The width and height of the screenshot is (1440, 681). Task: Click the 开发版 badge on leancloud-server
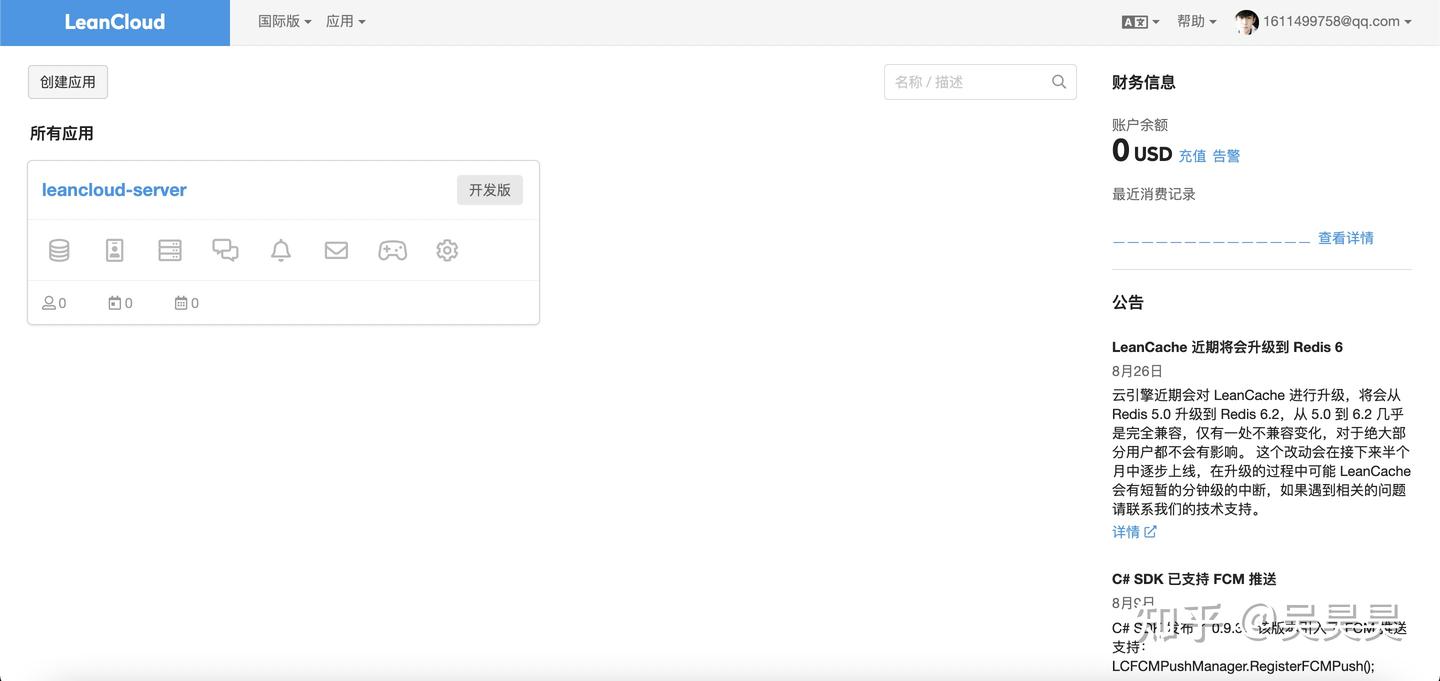pyautogui.click(x=489, y=189)
